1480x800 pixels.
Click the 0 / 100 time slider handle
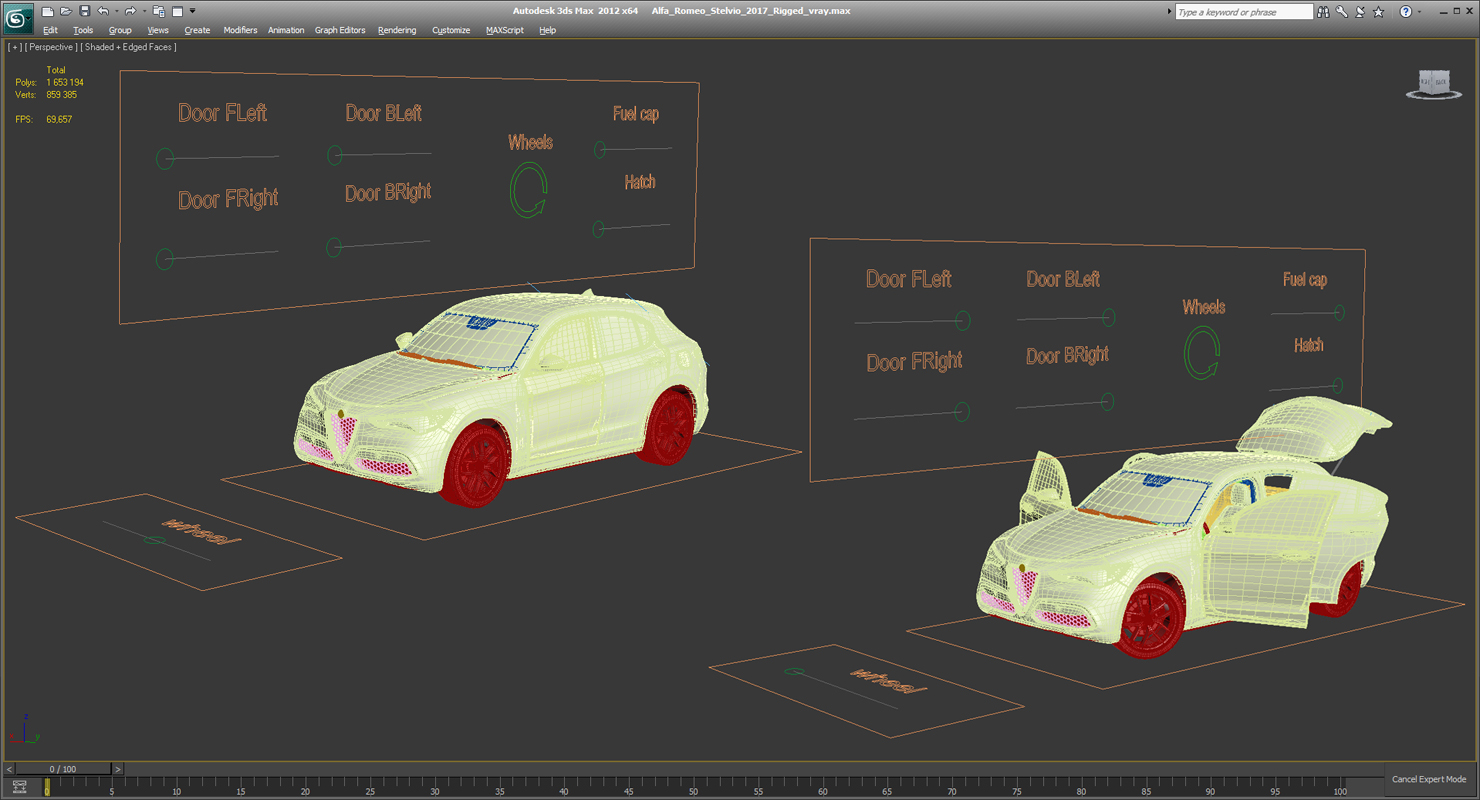[63, 769]
